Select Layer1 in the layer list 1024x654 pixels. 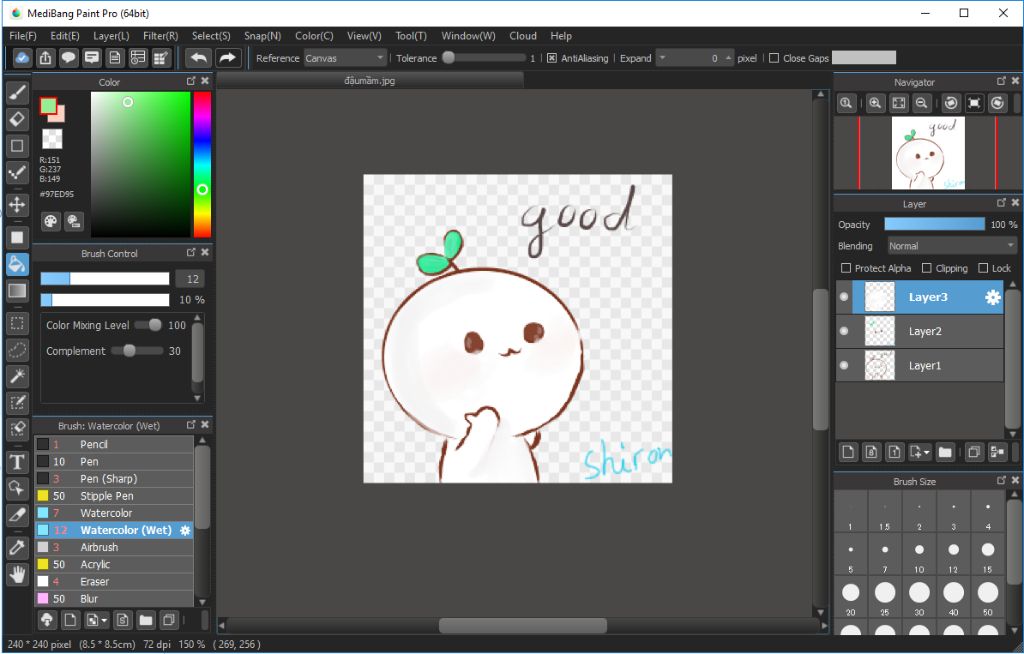click(x=920, y=365)
